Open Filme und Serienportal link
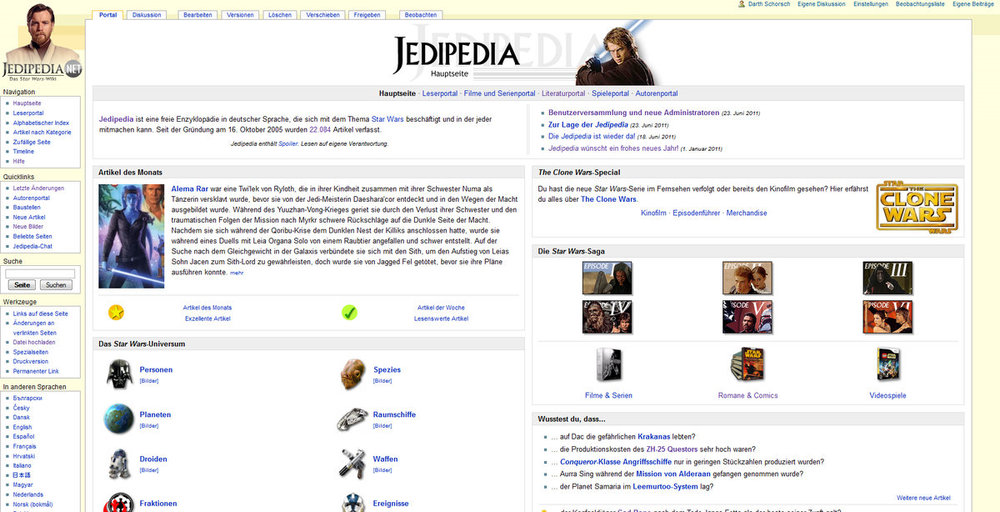Viewport: 1000px width, 512px height. tap(499, 94)
